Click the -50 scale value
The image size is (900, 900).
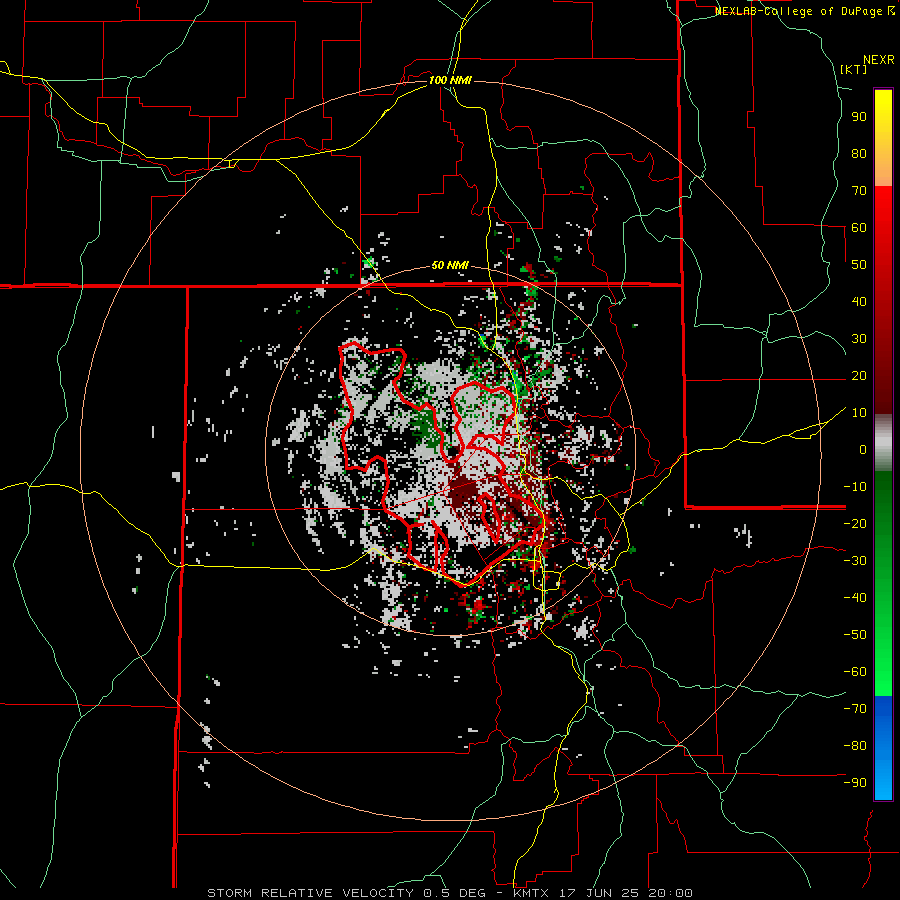(x=855, y=635)
